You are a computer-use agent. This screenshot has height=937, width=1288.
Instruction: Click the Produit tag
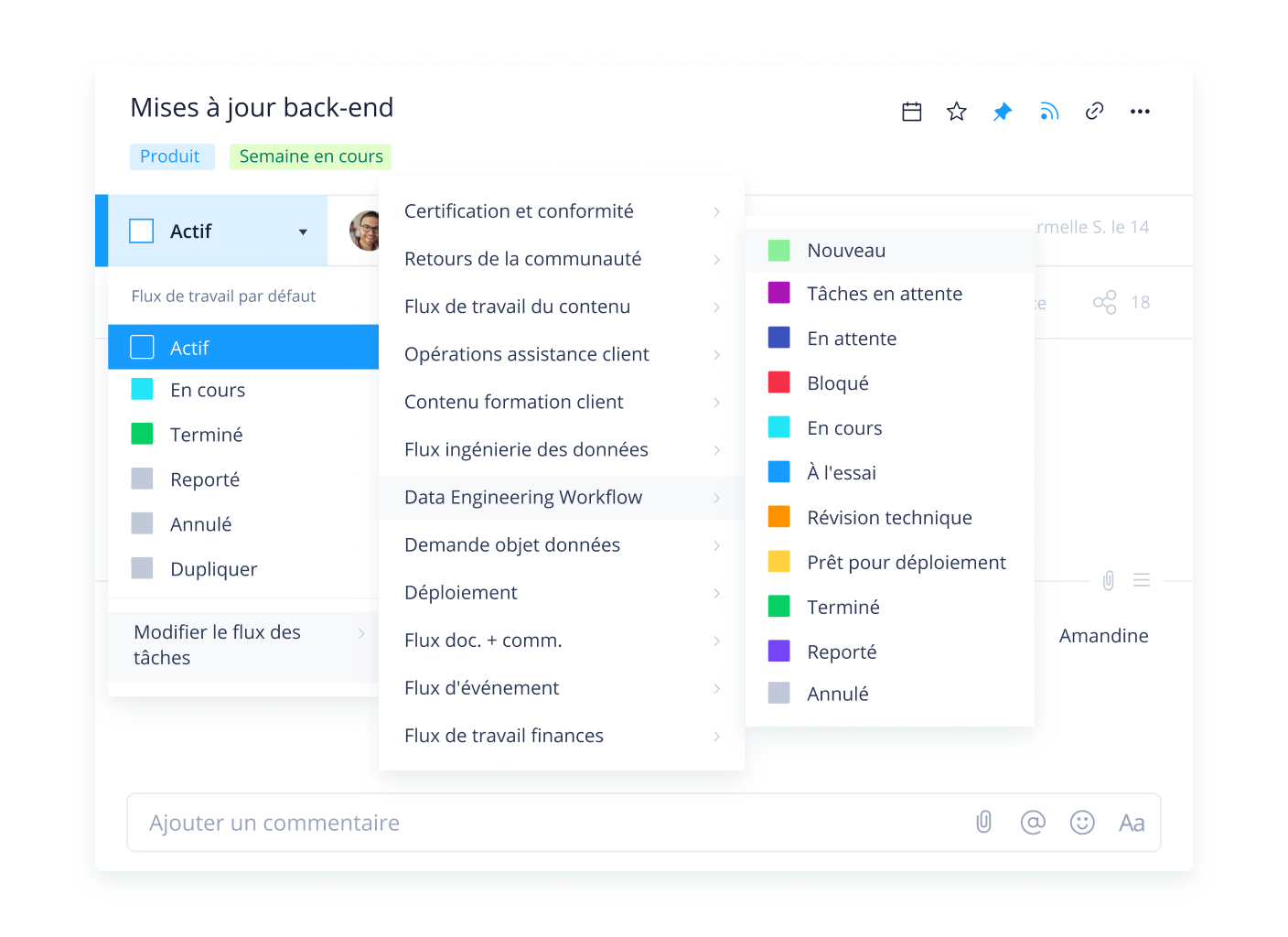click(x=171, y=156)
